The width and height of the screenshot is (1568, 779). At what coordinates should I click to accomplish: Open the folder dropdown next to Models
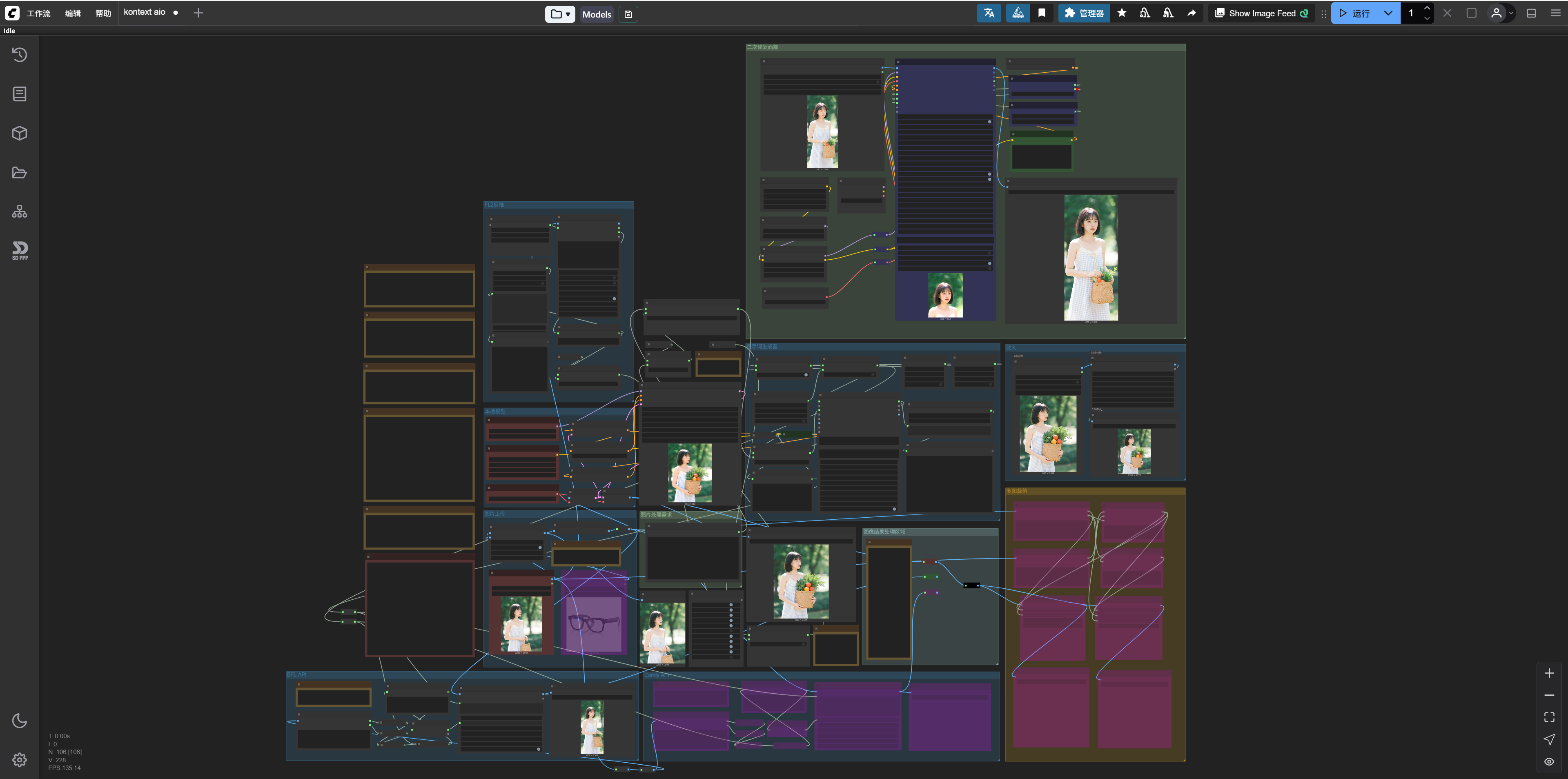tap(559, 14)
